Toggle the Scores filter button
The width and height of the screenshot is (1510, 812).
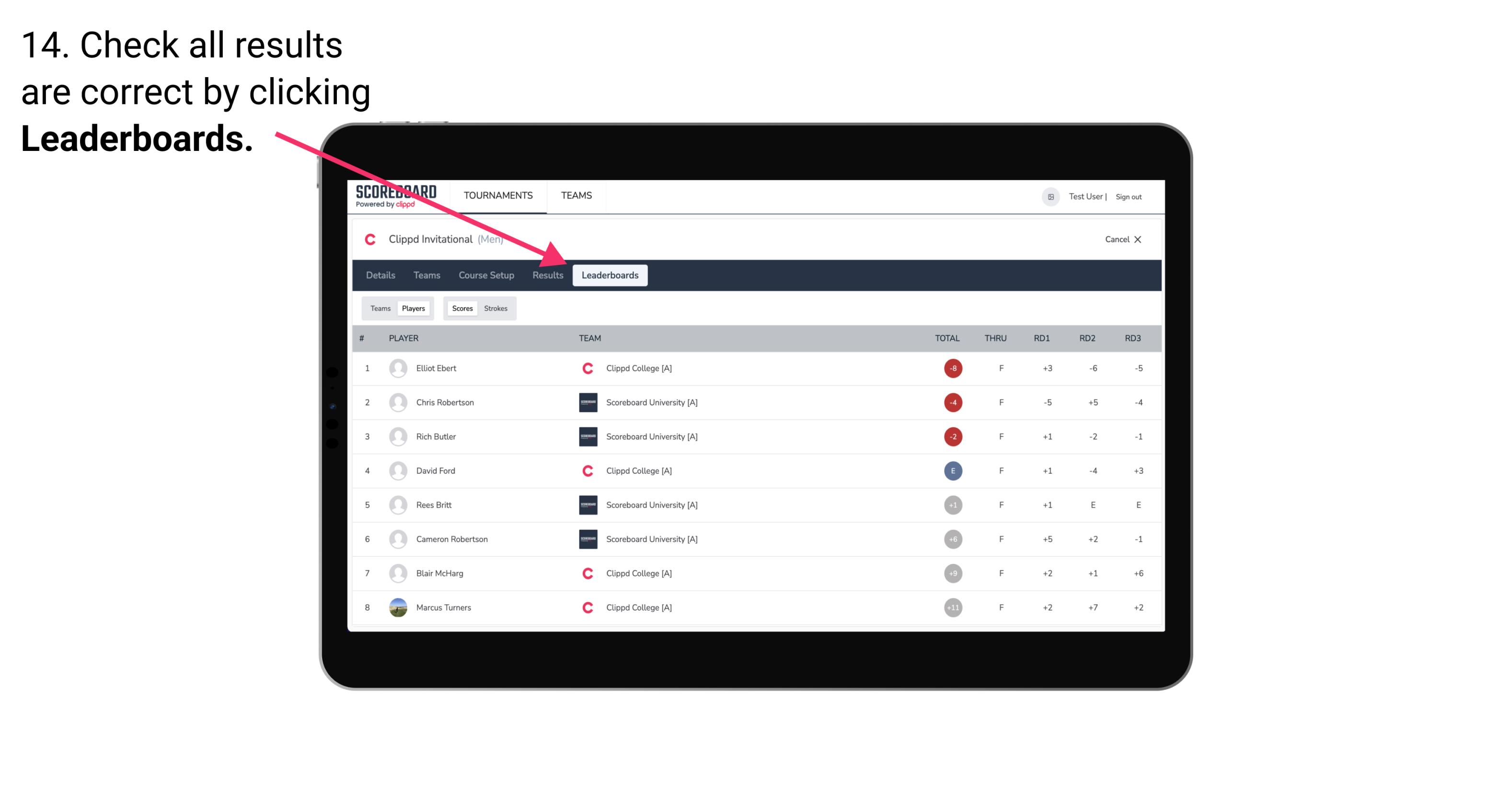pyautogui.click(x=462, y=308)
